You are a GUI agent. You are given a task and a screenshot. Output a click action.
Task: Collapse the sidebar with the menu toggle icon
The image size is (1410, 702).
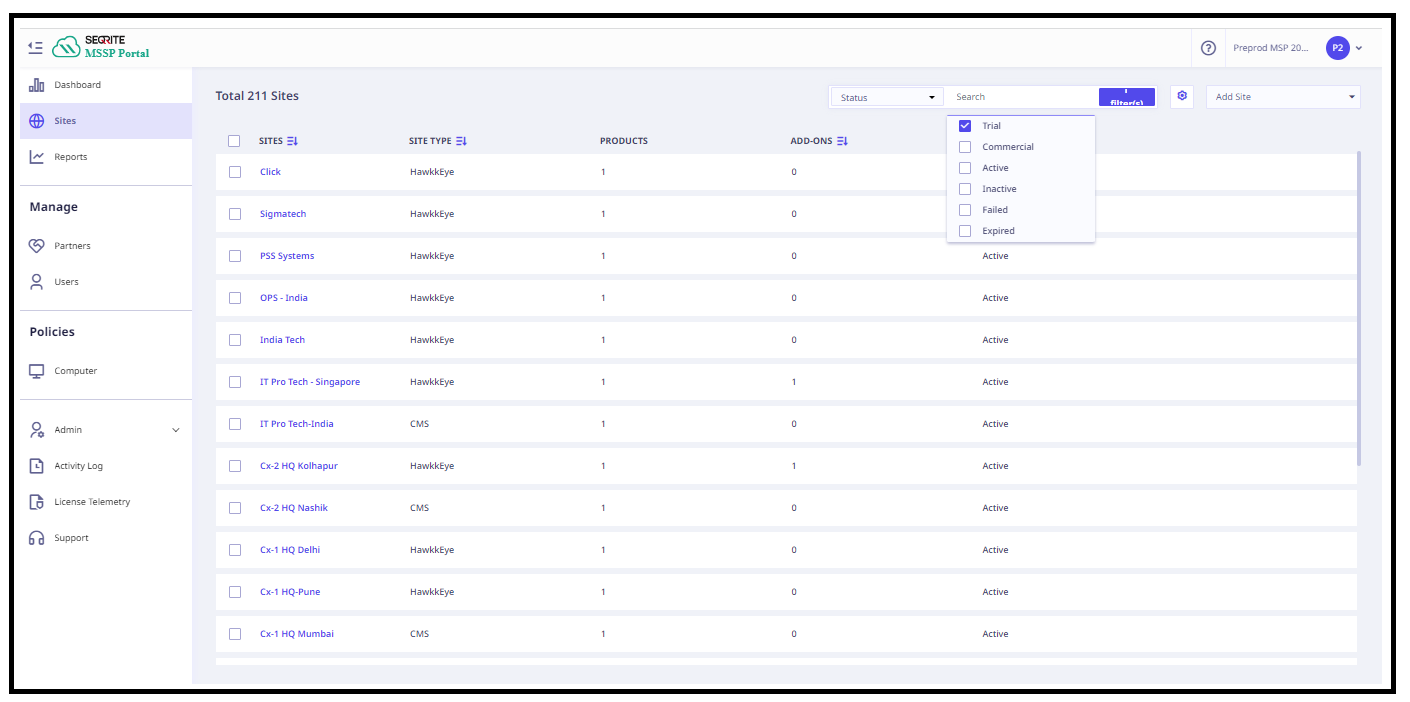(35, 47)
